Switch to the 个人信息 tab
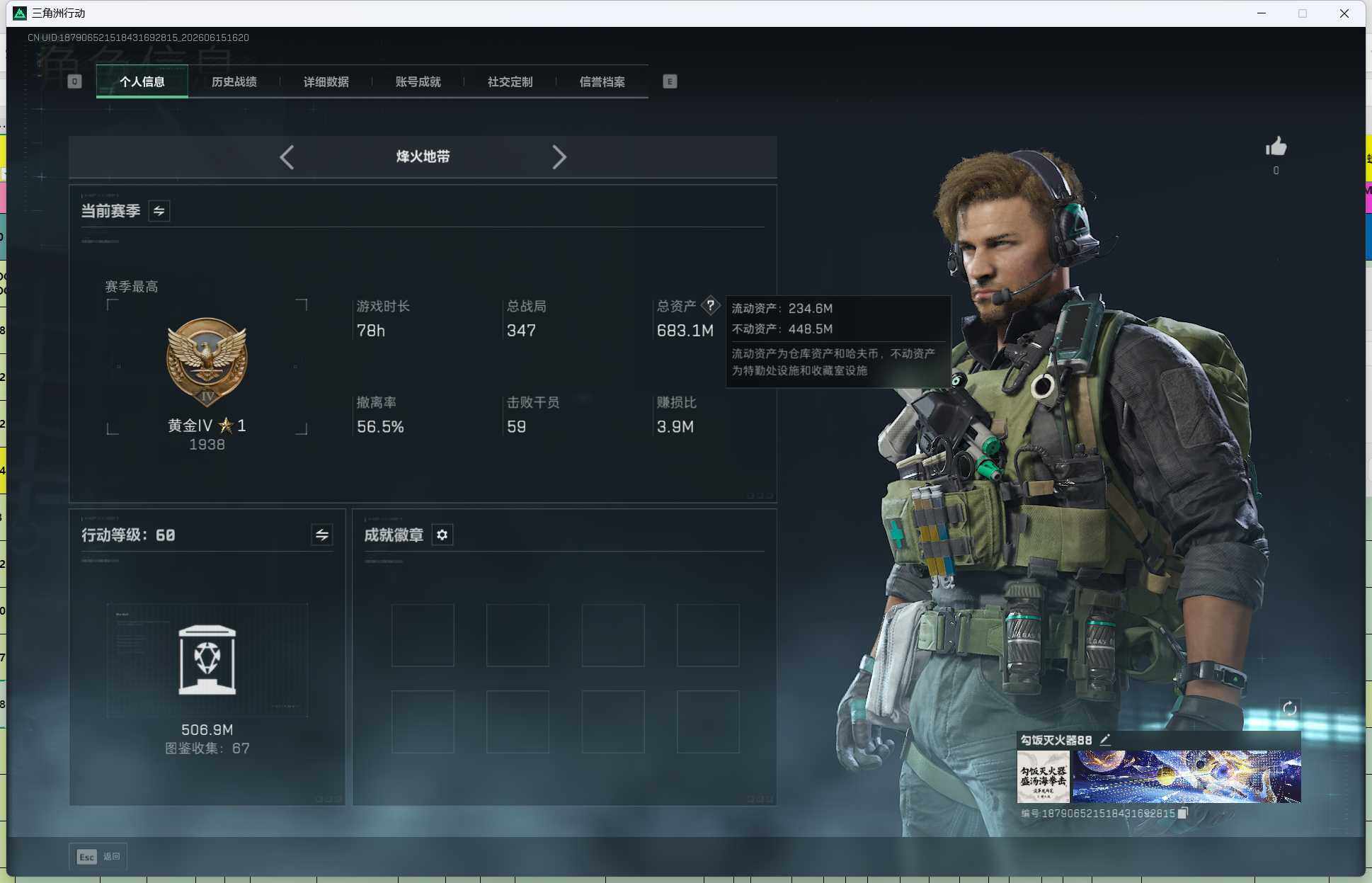 pyautogui.click(x=142, y=81)
